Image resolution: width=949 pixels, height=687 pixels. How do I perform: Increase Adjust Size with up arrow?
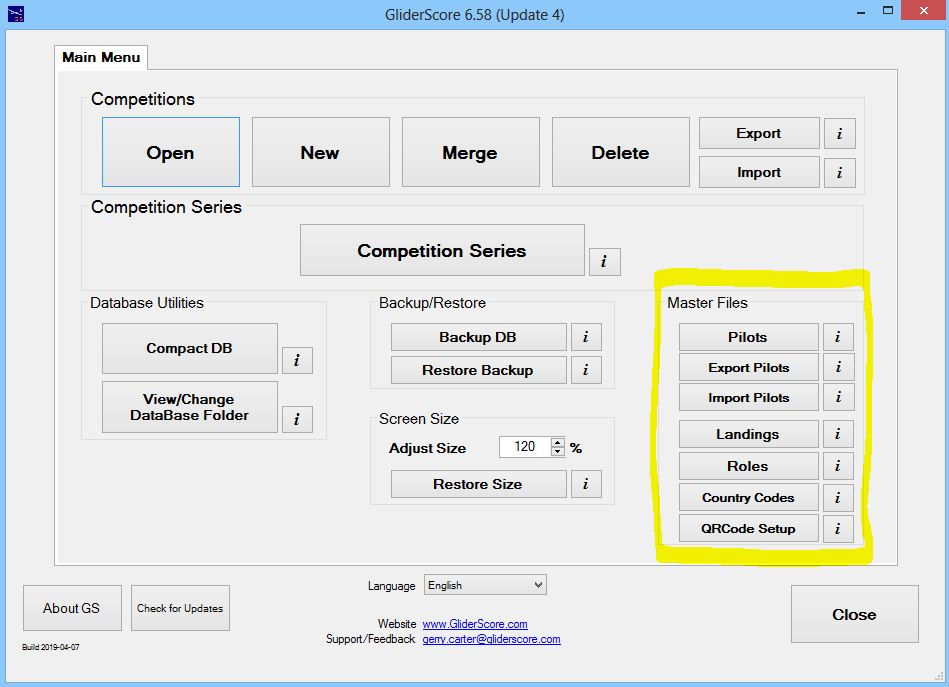[x=558, y=442]
